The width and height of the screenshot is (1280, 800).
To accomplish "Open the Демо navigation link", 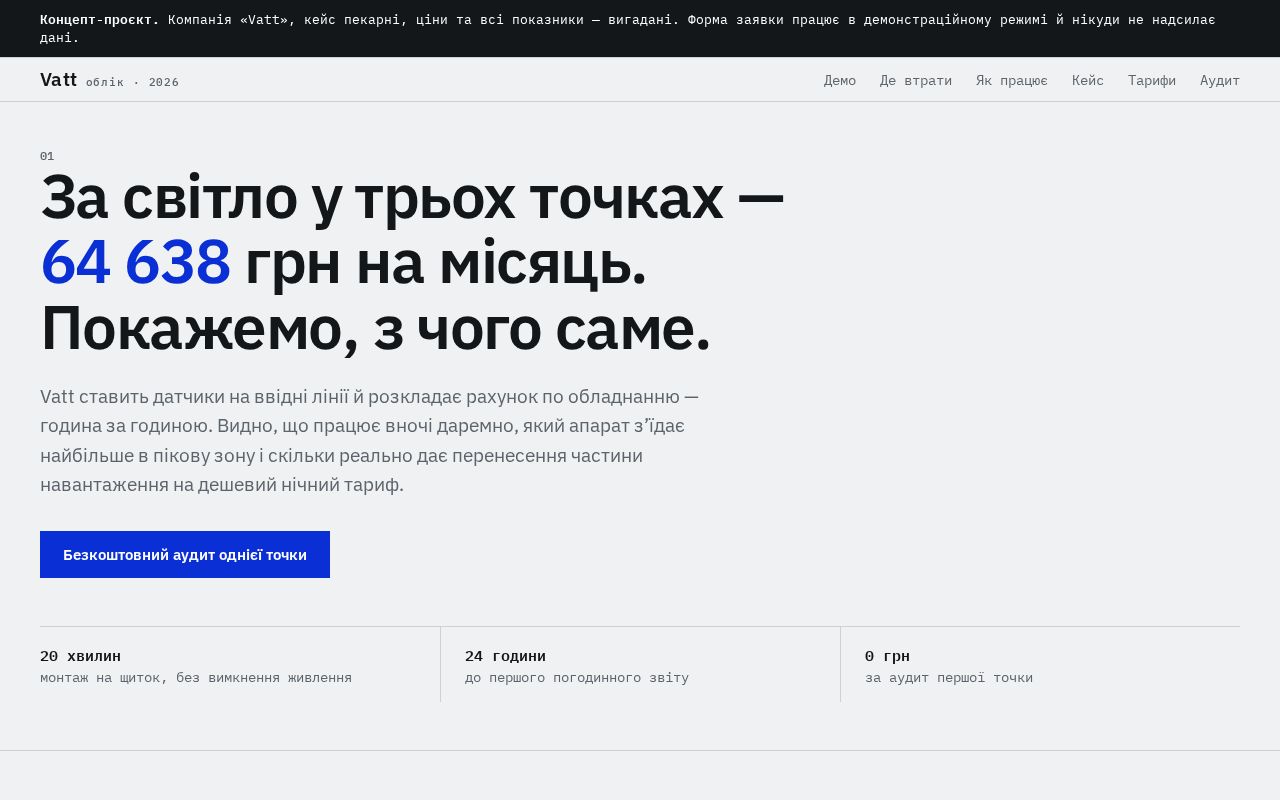I will click(840, 81).
